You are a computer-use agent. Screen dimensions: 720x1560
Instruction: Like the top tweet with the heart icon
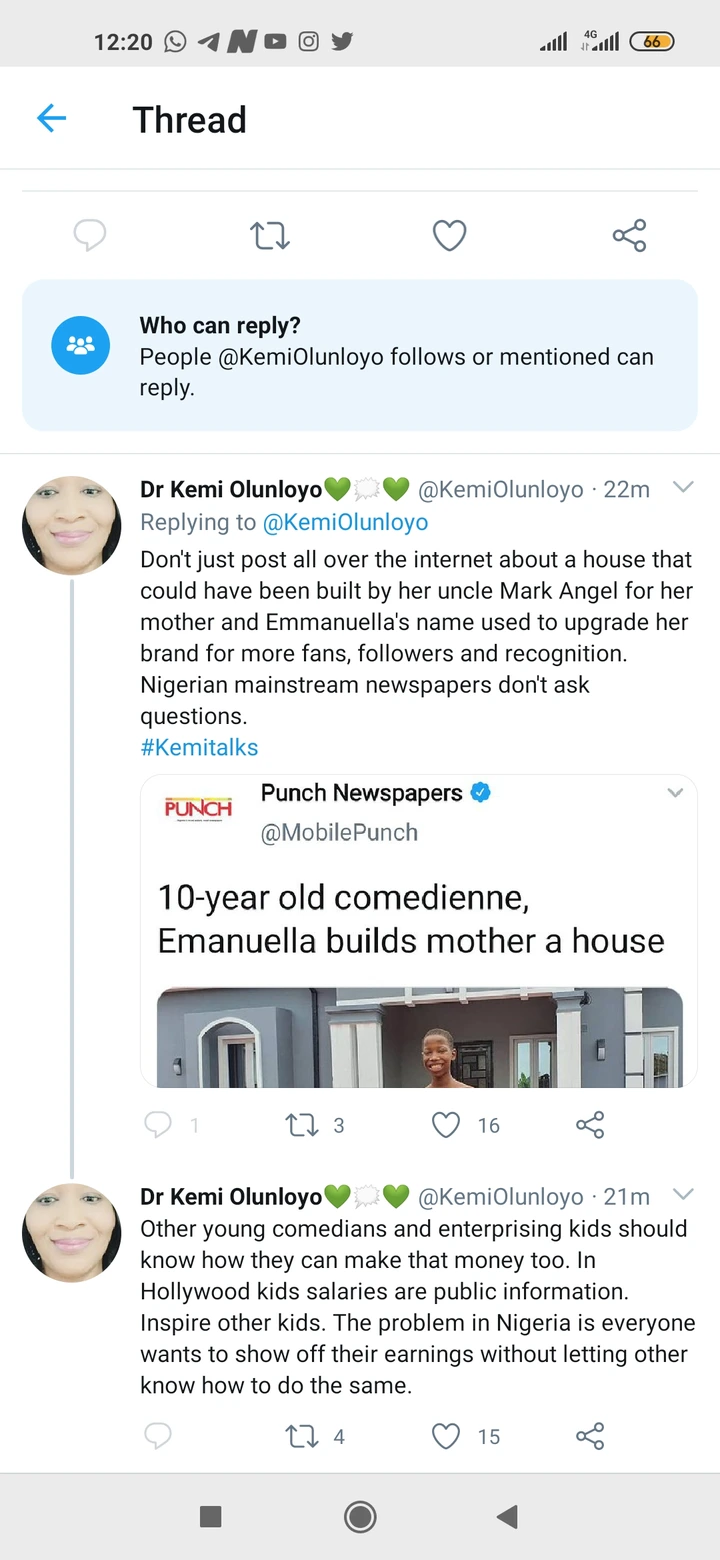tap(449, 236)
